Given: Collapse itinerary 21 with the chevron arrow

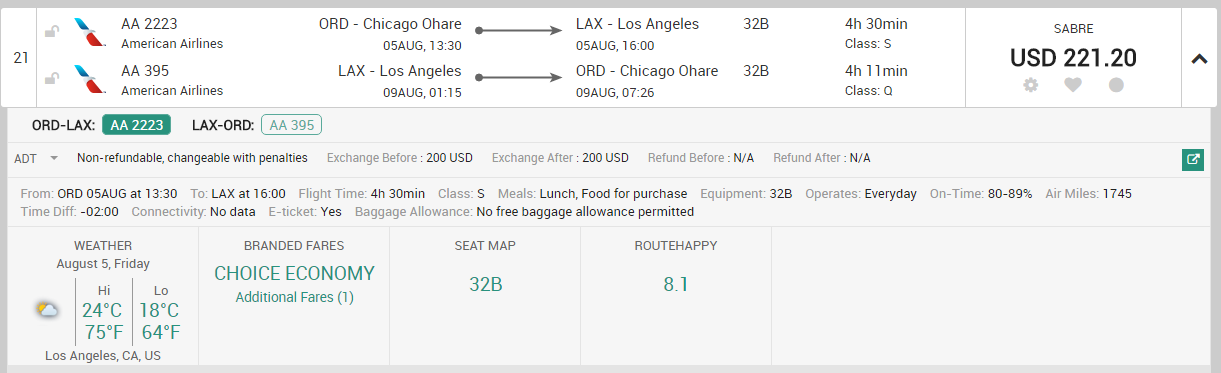Looking at the screenshot, I should pyautogui.click(x=1200, y=58).
